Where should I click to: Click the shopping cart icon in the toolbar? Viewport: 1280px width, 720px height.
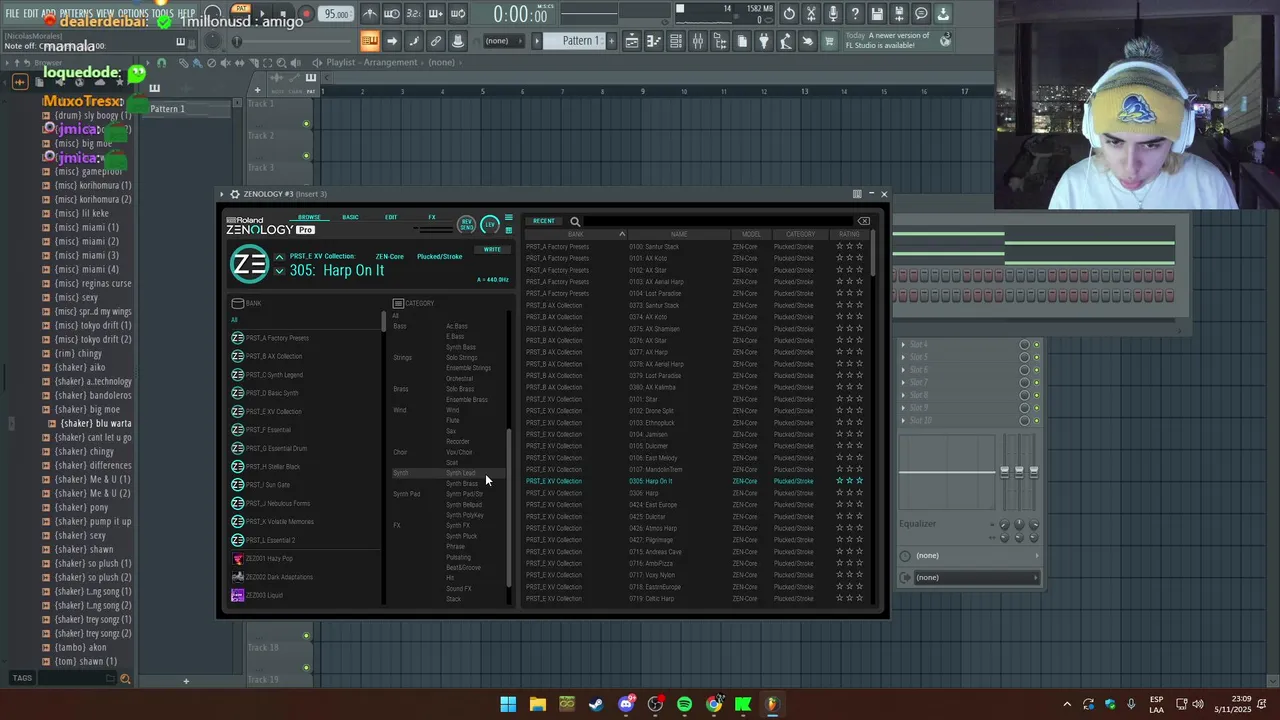tap(829, 41)
